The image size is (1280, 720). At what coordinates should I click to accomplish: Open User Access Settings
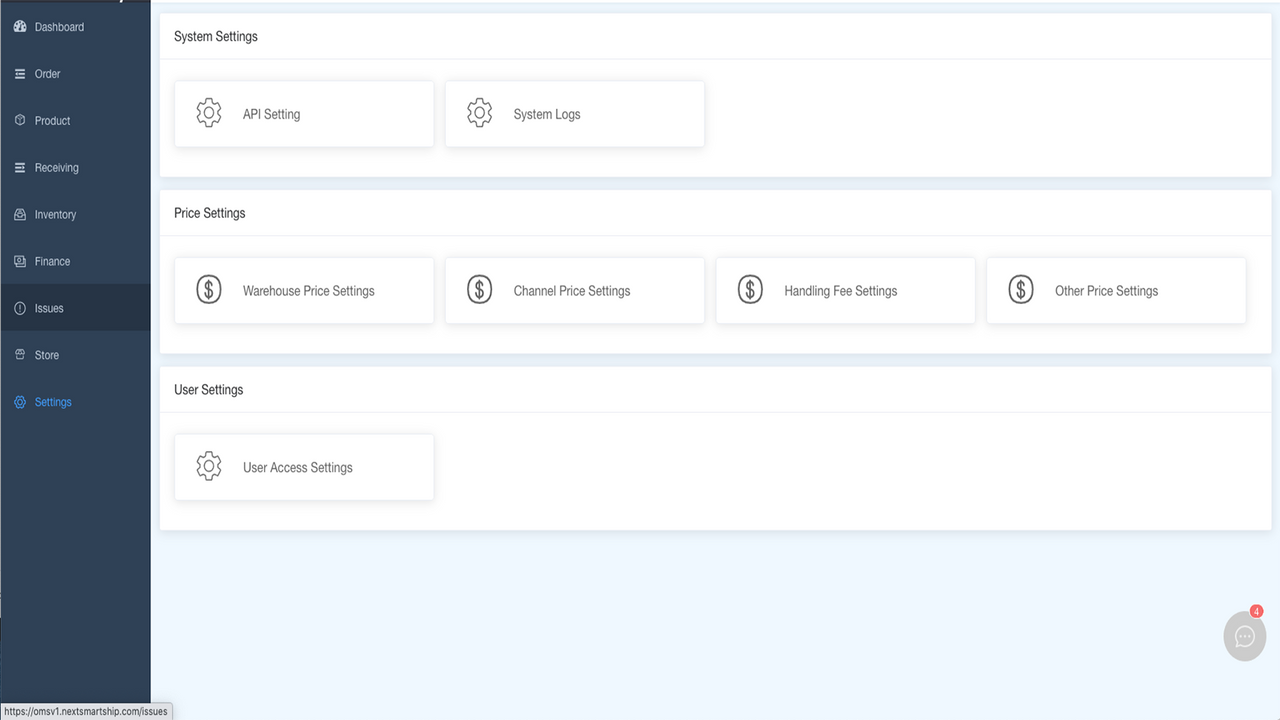click(x=303, y=466)
